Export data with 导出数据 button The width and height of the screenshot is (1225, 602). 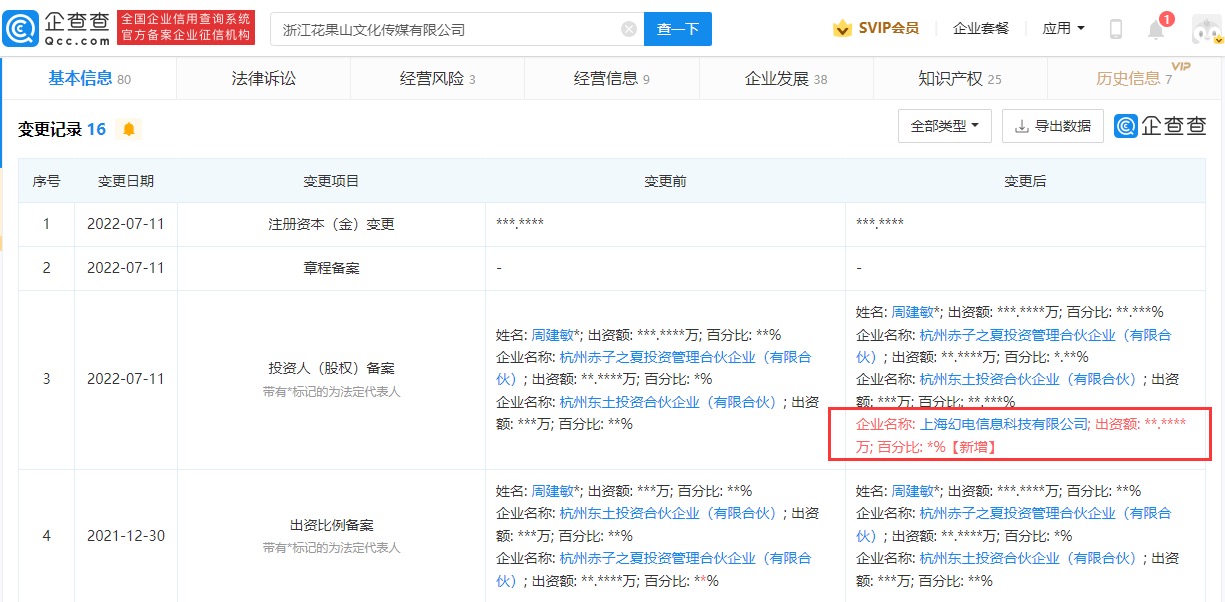pos(1052,126)
